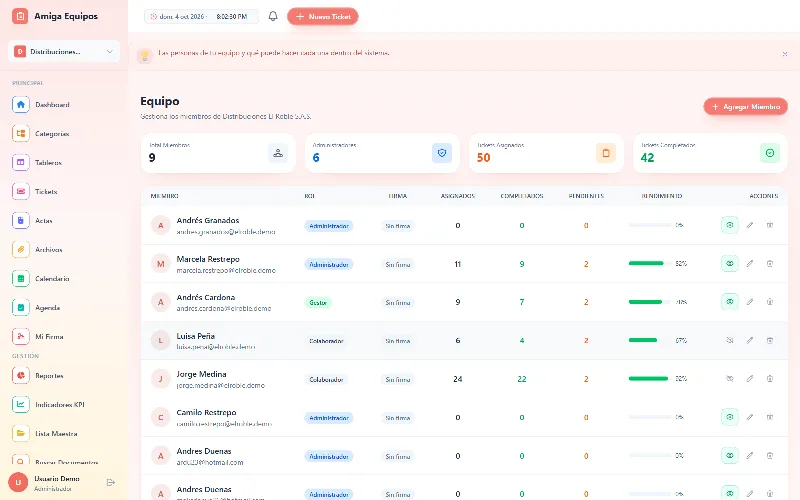Edit Luisa Peña with pencil icon

pyautogui.click(x=749, y=340)
